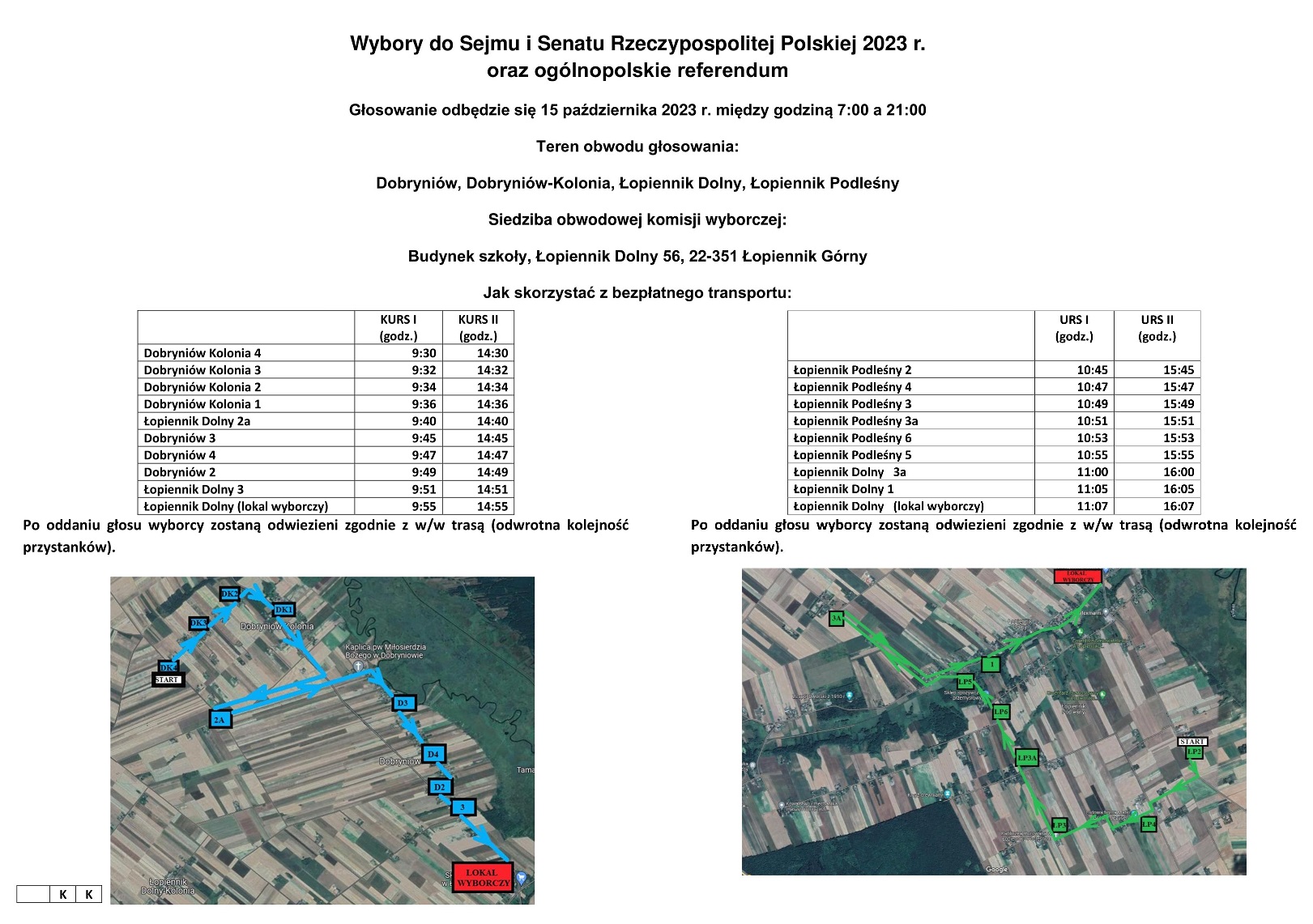Select the DK3 stop marker on the map
This screenshot has height=924, width=1313.
click(x=198, y=623)
